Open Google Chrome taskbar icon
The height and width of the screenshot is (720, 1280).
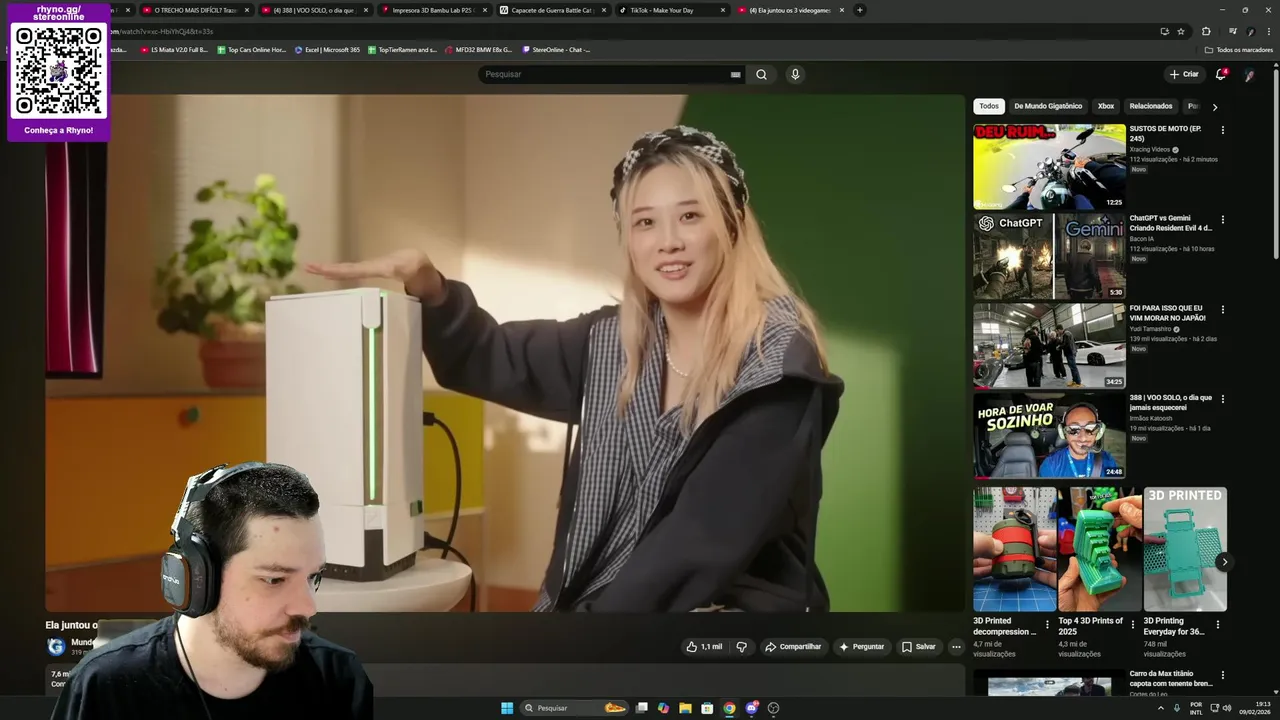[729, 708]
